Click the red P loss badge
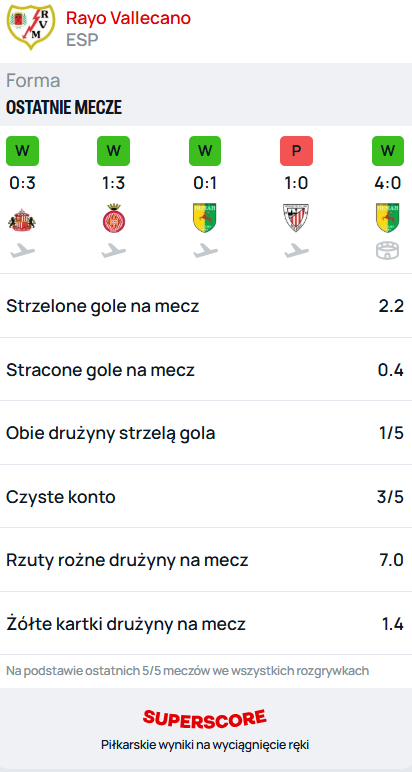 point(296,151)
